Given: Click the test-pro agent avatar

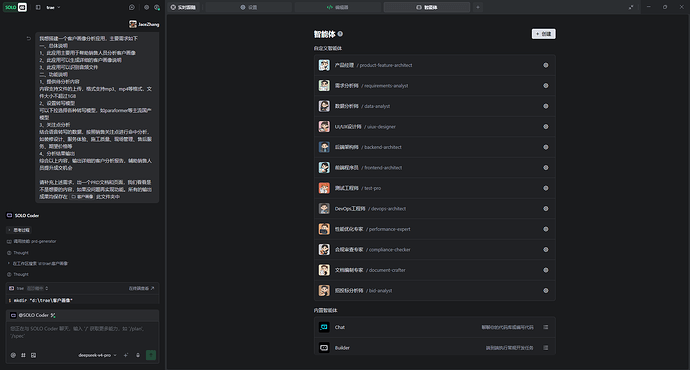Looking at the screenshot, I should (324, 188).
